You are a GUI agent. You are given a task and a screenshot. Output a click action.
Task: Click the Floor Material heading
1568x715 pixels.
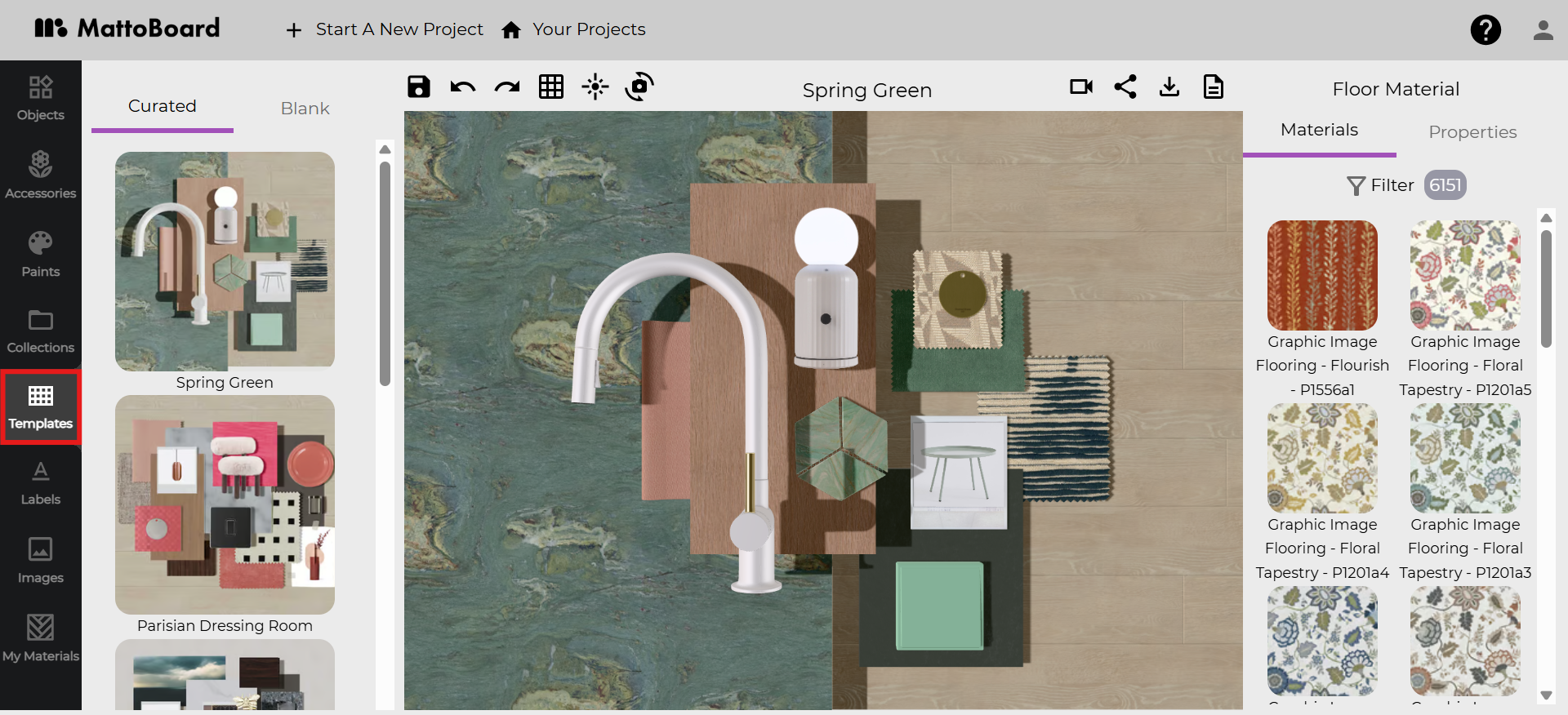coord(1396,89)
